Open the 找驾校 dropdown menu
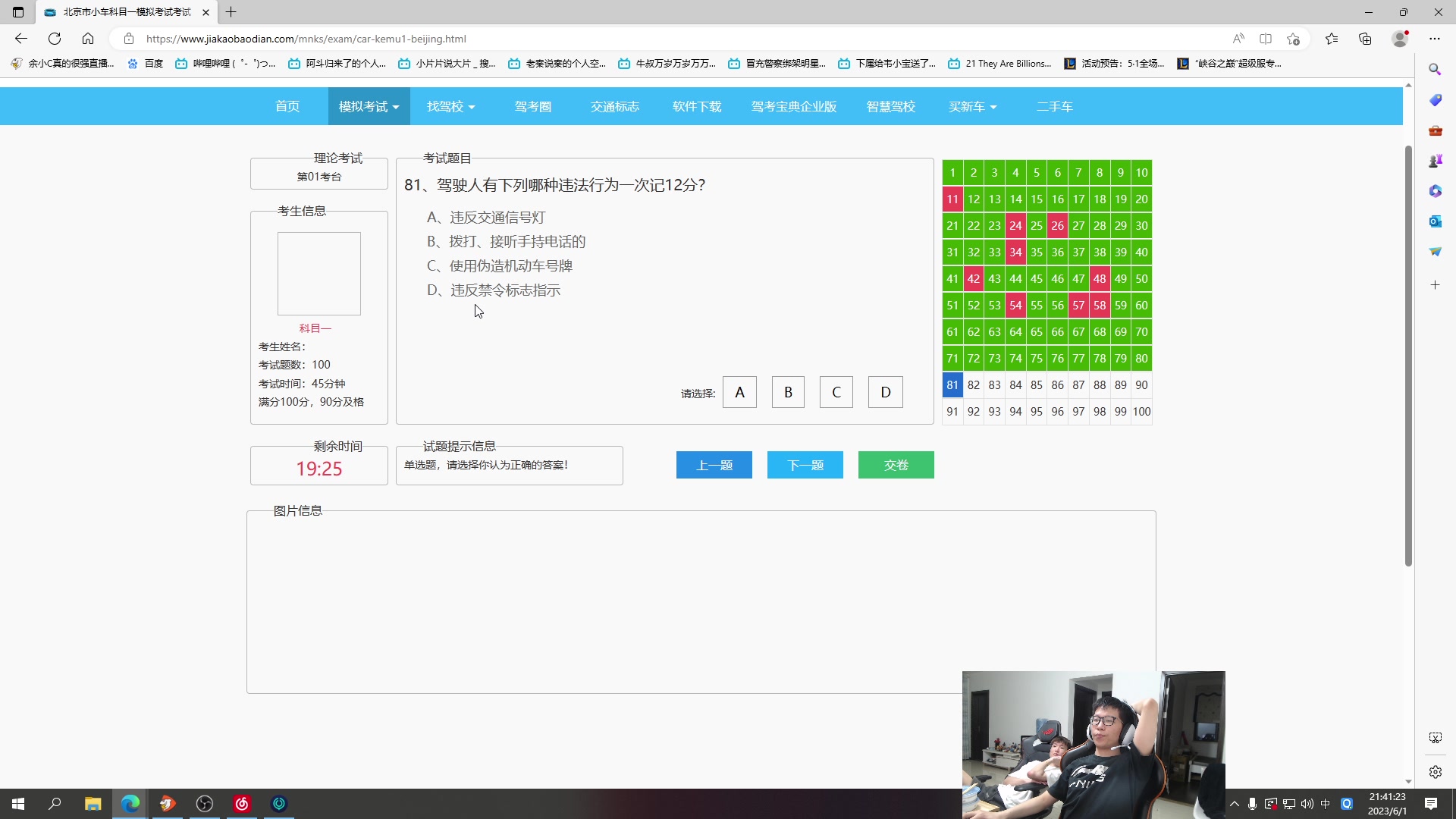 pyautogui.click(x=450, y=106)
